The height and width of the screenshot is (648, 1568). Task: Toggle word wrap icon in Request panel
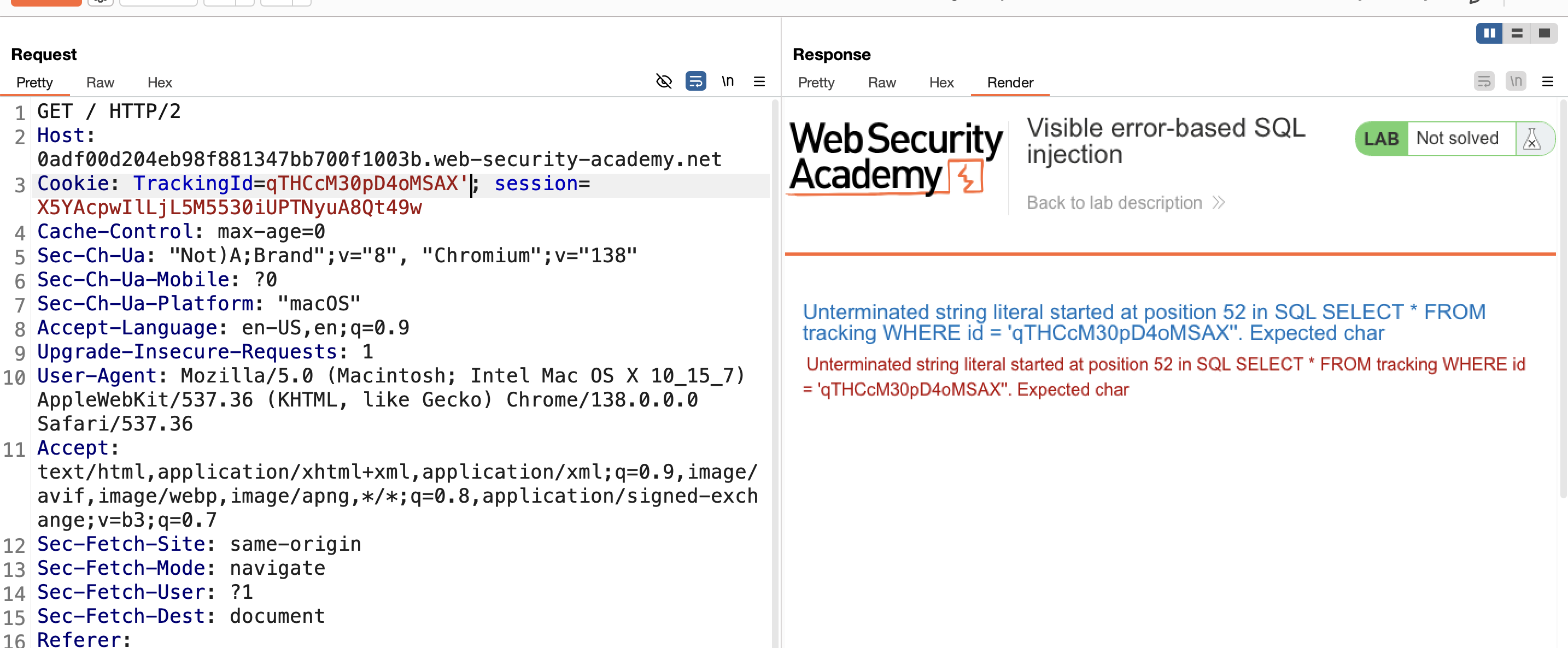tap(696, 81)
